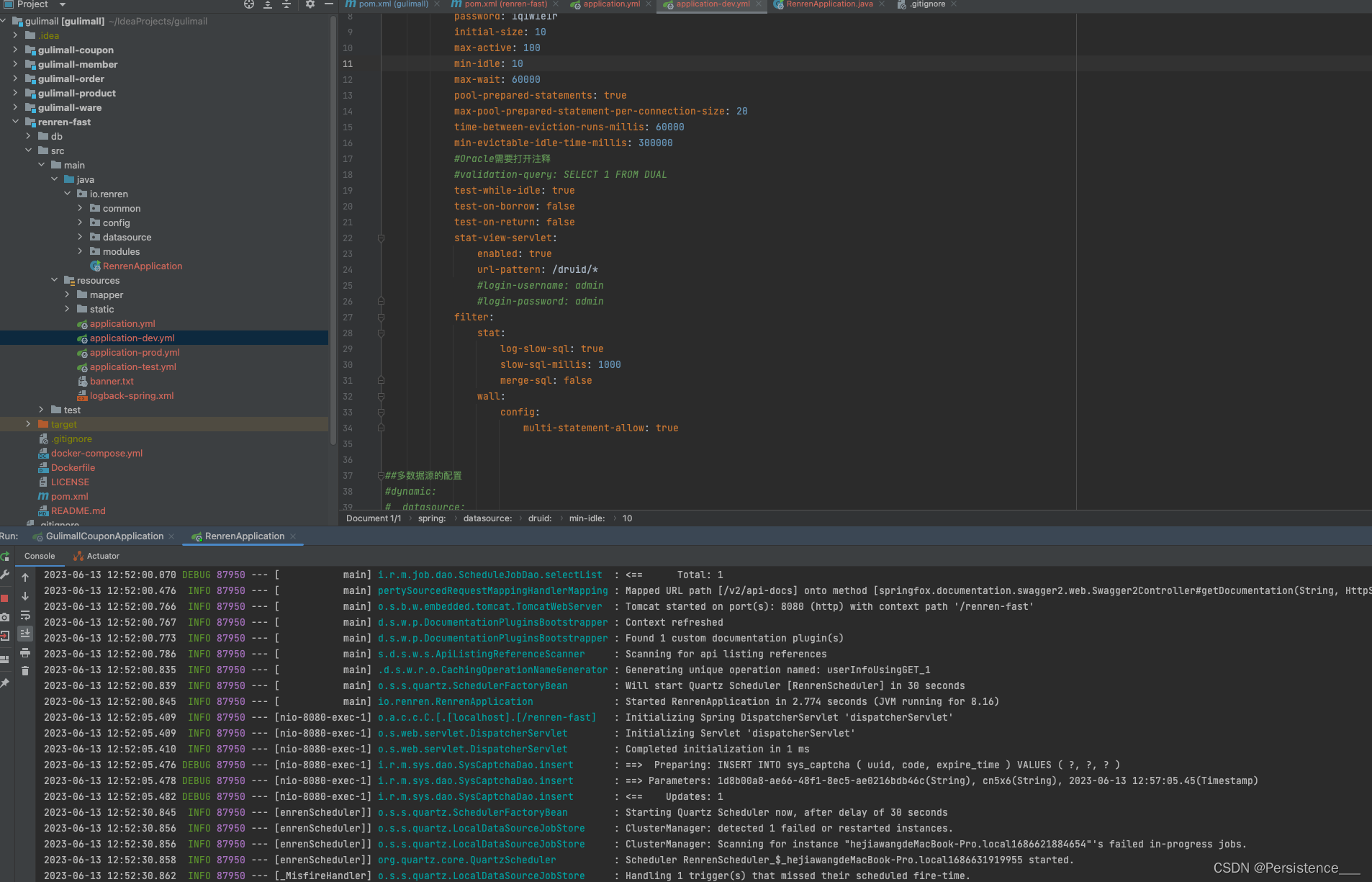Screen dimensions: 1372x882
Task: Click the locate/select opened file crosshair icon
Action: pyautogui.click(x=249, y=4)
